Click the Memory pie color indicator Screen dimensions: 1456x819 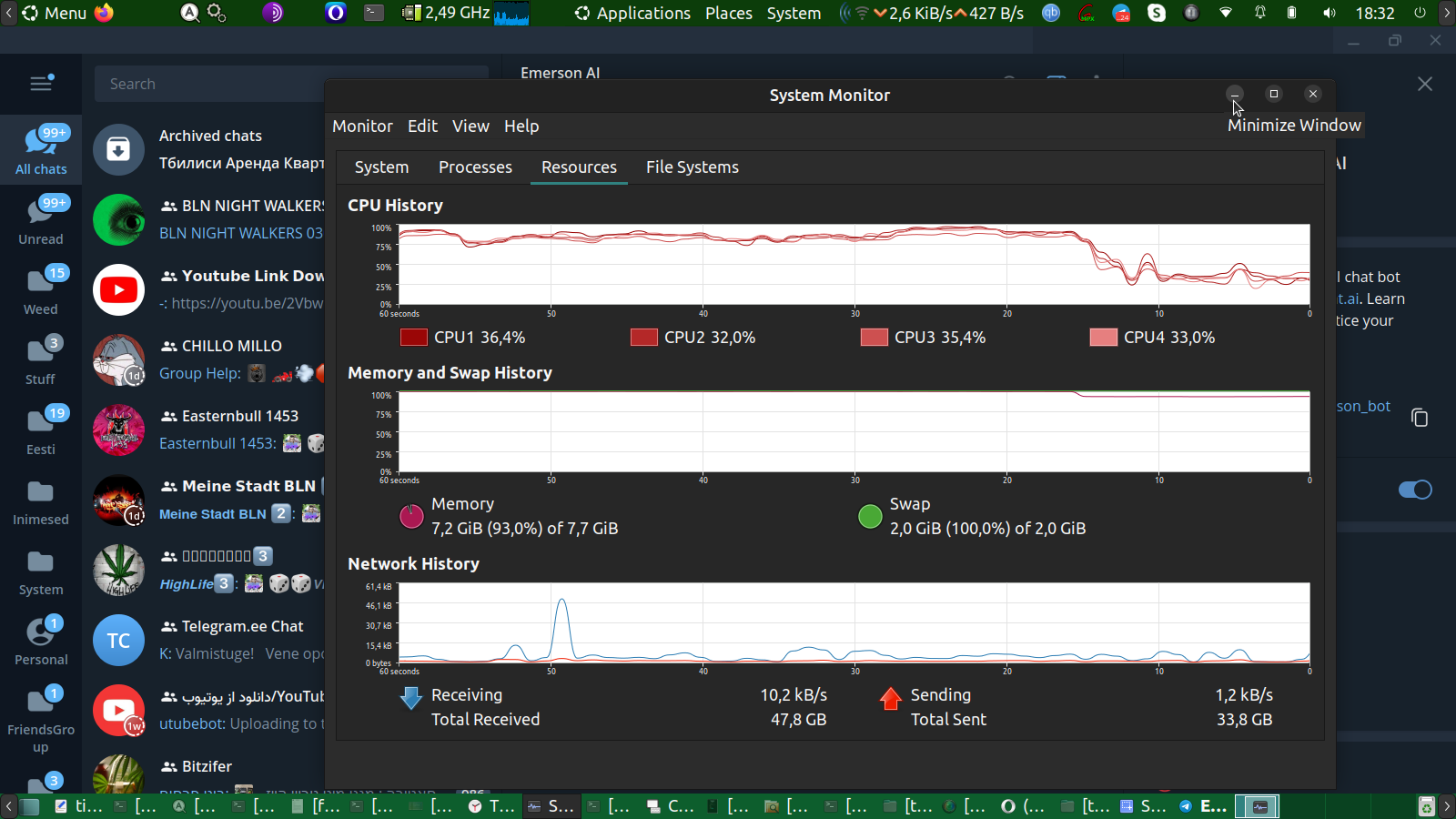tap(411, 516)
